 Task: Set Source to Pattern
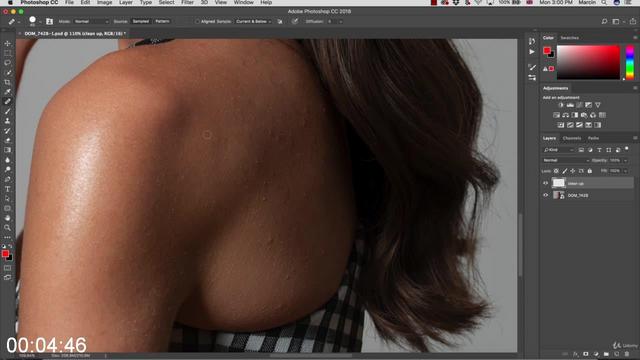(162, 21)
